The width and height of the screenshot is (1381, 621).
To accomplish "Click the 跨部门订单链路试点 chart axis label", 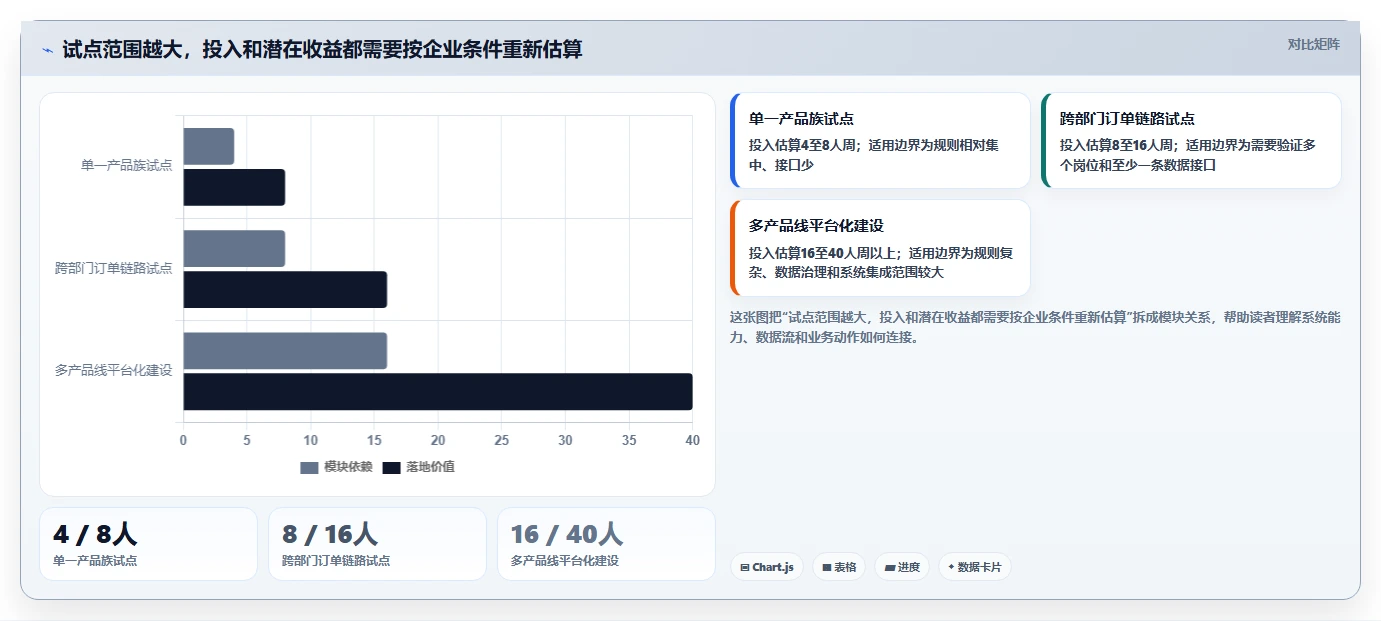I will point(113,268).
